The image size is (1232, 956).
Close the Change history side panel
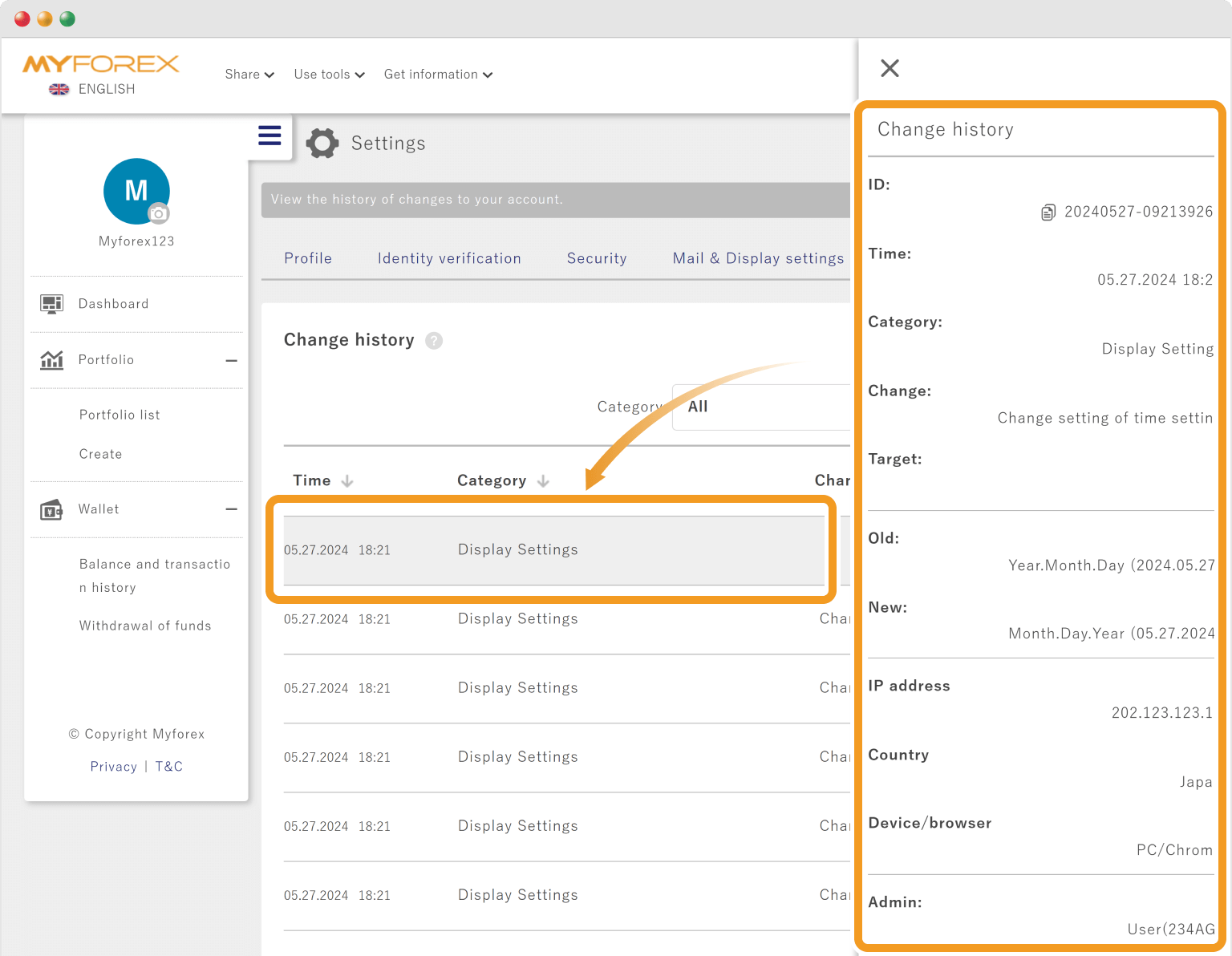tap(890, 68)
